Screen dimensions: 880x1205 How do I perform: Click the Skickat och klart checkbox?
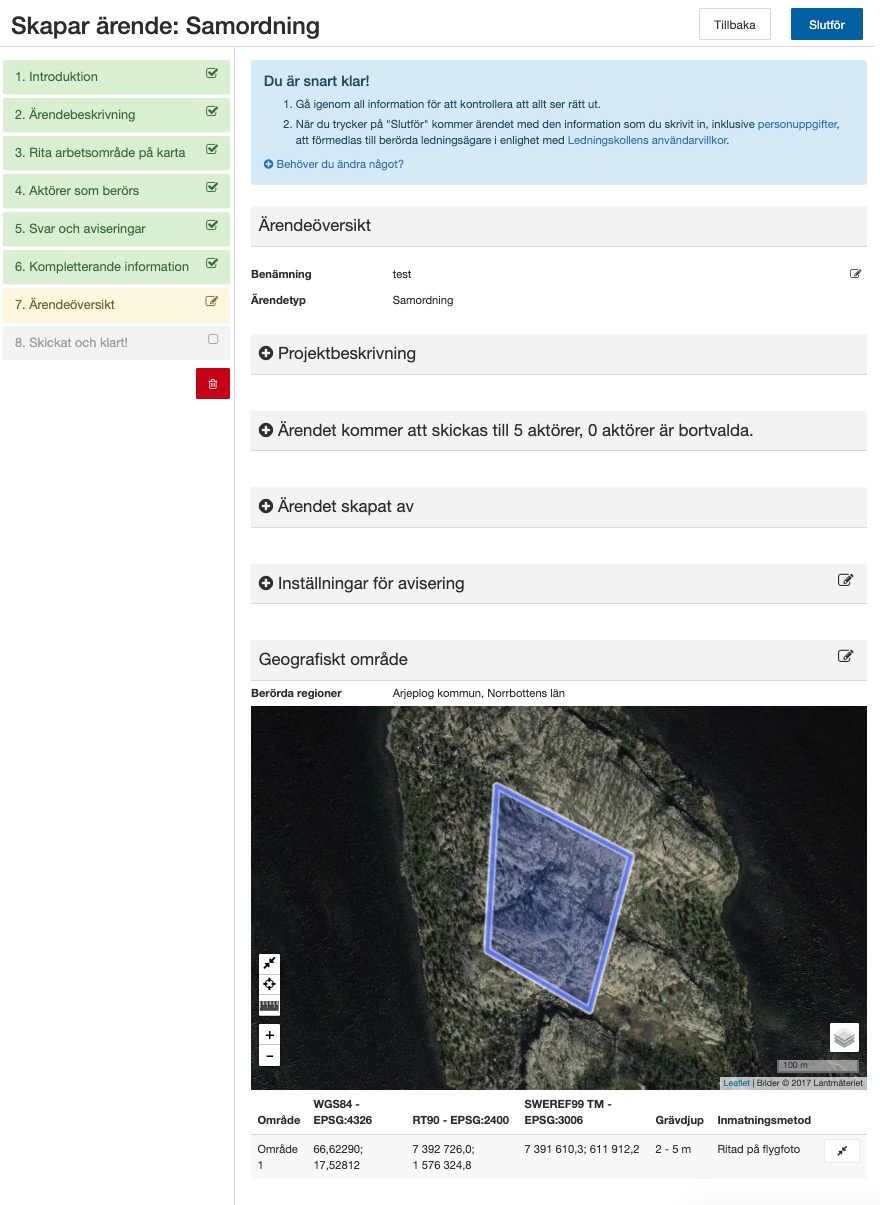212,340
